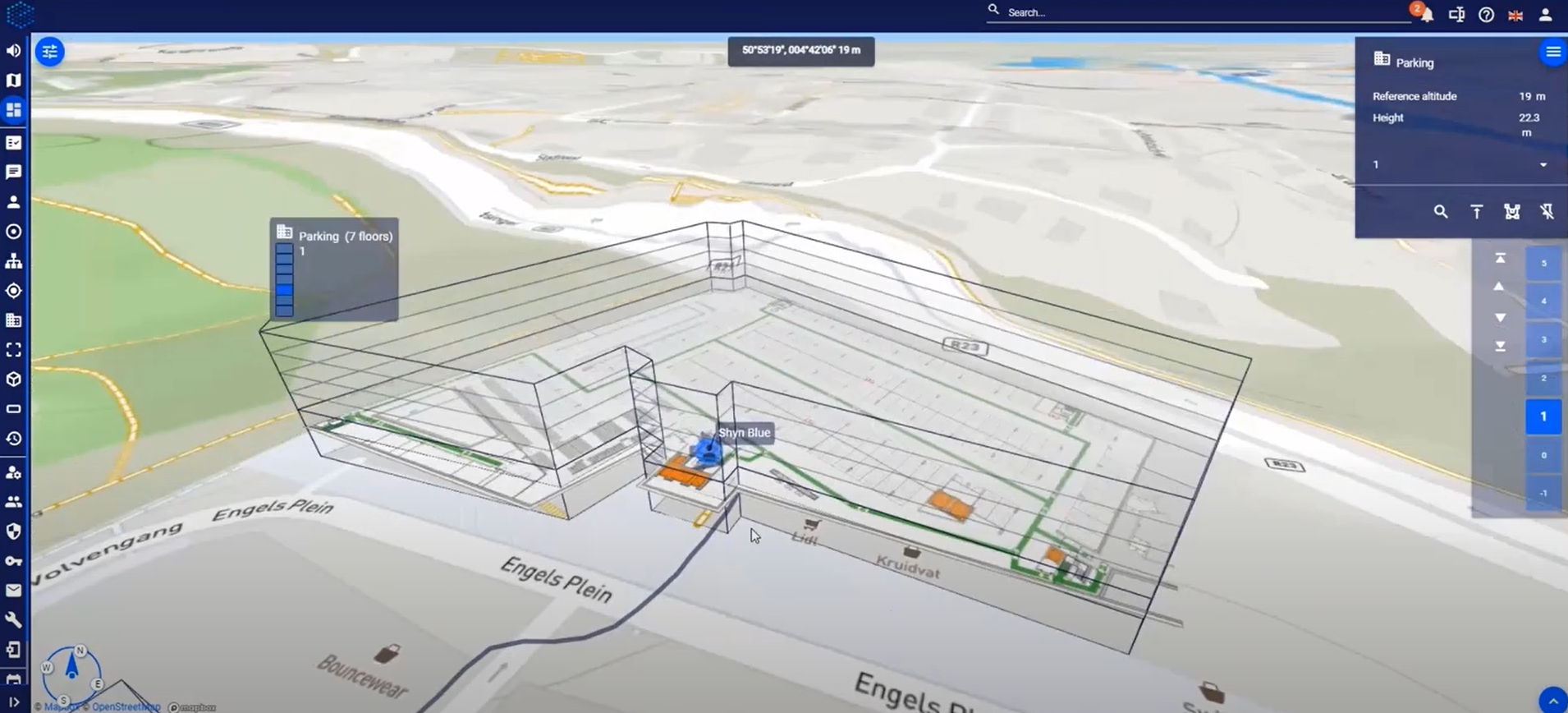Open the dashboard icon in sidebar
The width and height of the screenshot is (1568, 713).
[x=14, y=109]
